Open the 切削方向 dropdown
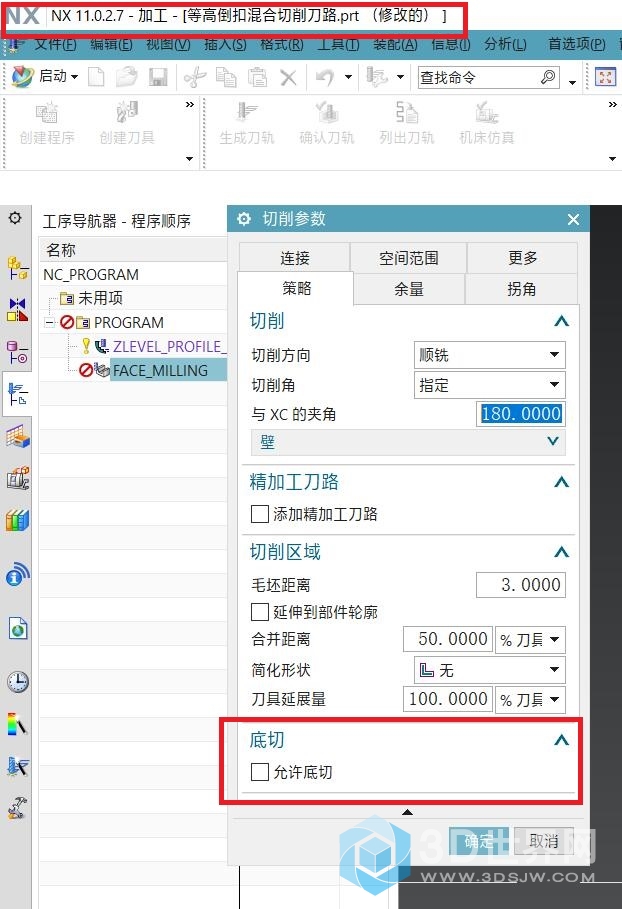This screenshot has width=622, height=909. (x=490, y=355)
